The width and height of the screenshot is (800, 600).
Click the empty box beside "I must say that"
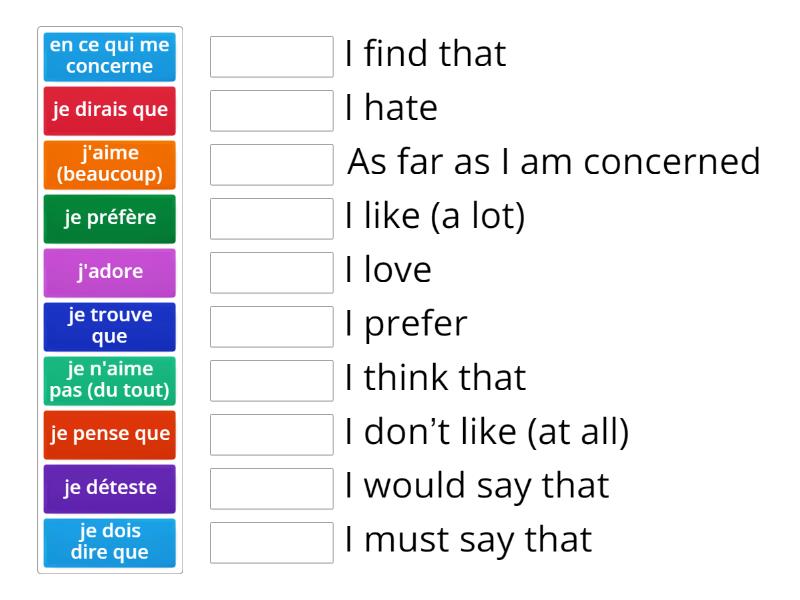271,540
